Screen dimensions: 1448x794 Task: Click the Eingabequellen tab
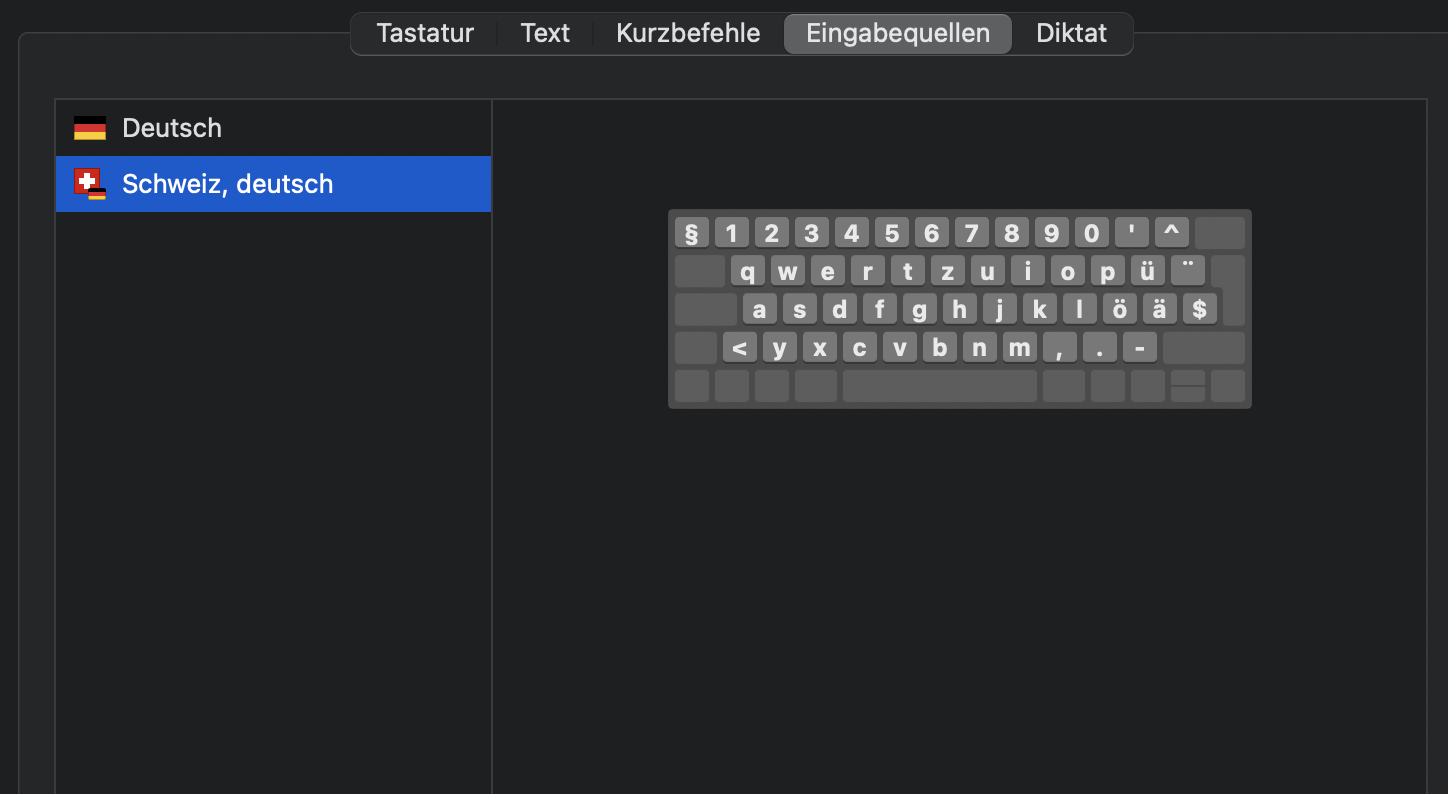[898, 33]
